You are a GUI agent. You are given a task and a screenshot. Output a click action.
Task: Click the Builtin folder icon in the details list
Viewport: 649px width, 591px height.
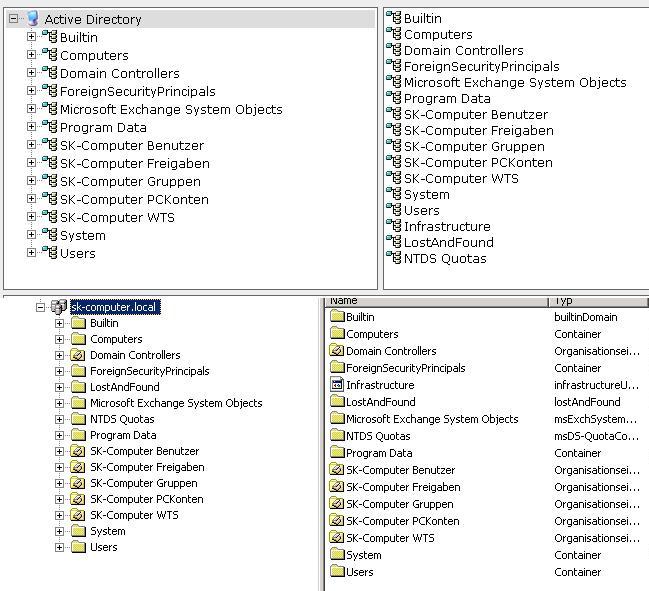pyautogui.click(x=337, y=317)
